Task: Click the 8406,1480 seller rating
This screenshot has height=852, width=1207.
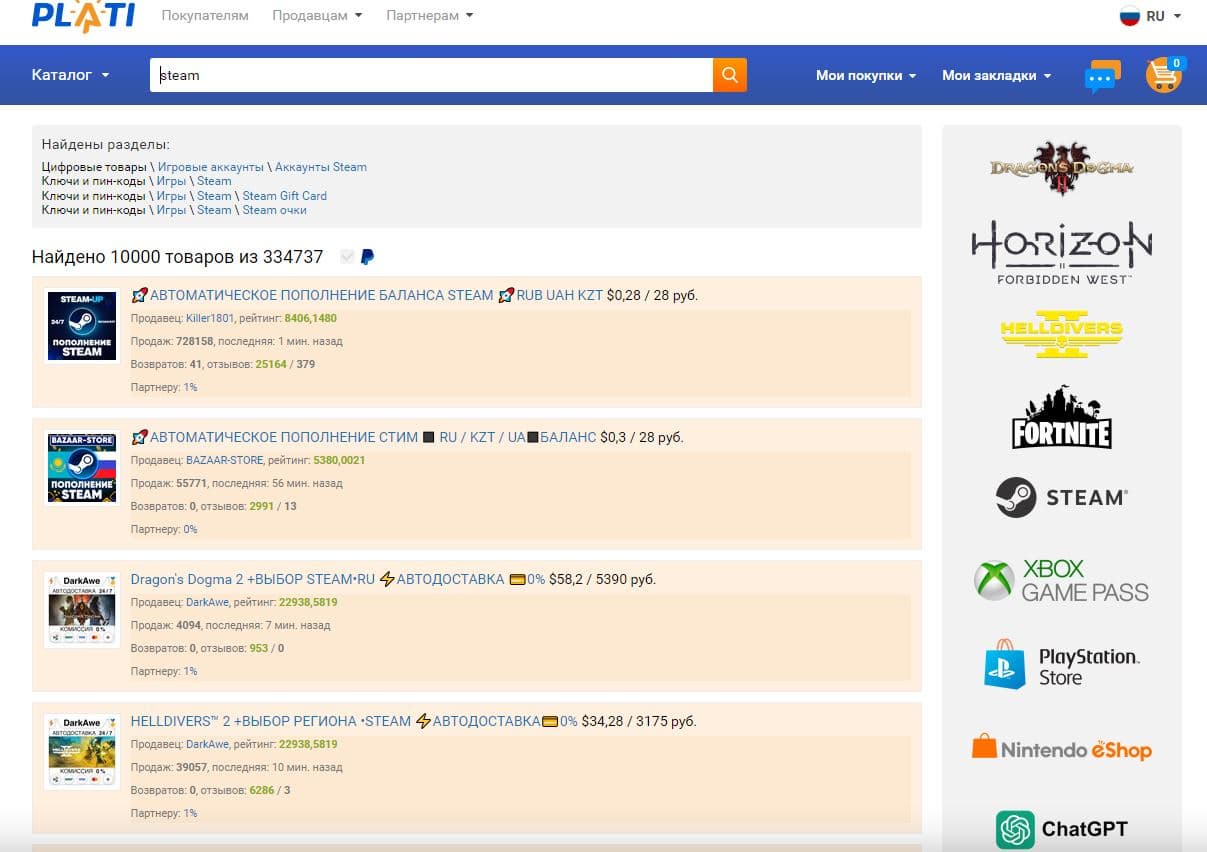Action: coord(311,318)
